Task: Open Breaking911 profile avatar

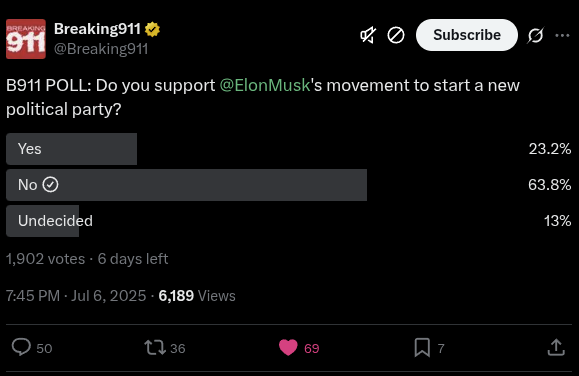Action: click(x=26, y=39)
